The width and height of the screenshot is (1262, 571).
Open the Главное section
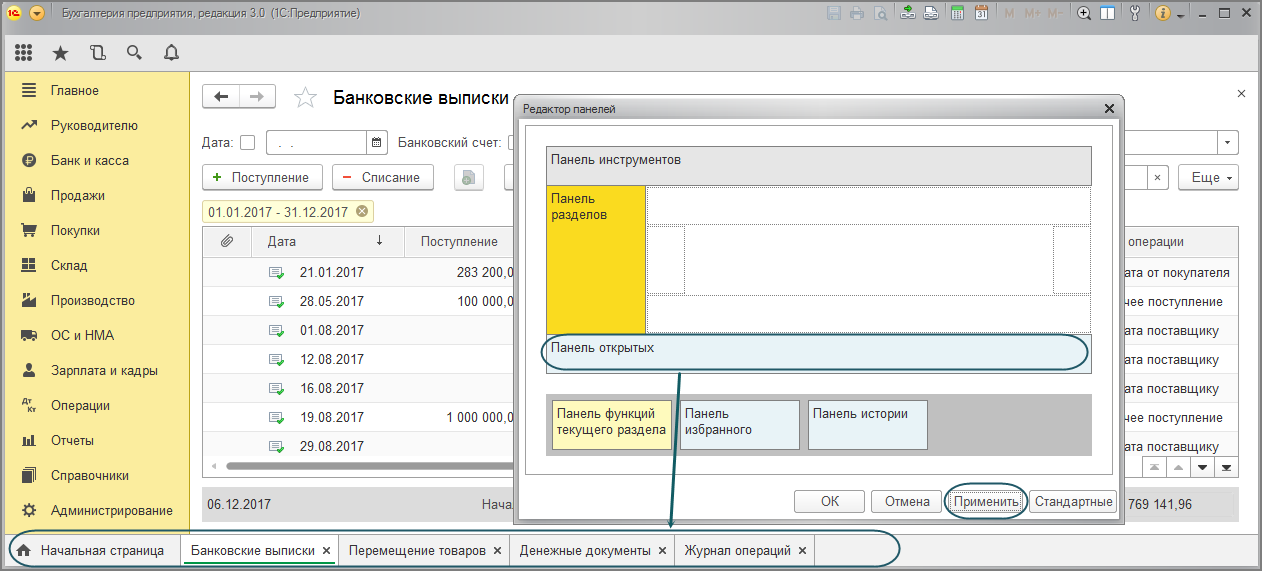point(75,90)
